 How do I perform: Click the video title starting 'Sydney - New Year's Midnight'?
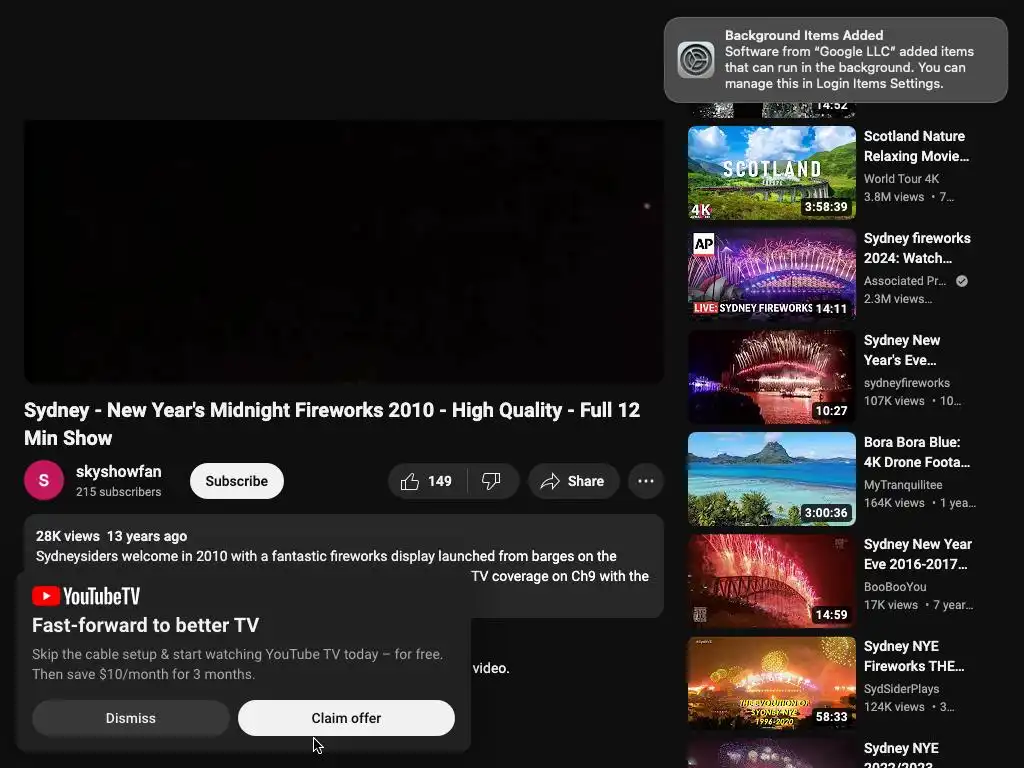[x=332, y=424]
